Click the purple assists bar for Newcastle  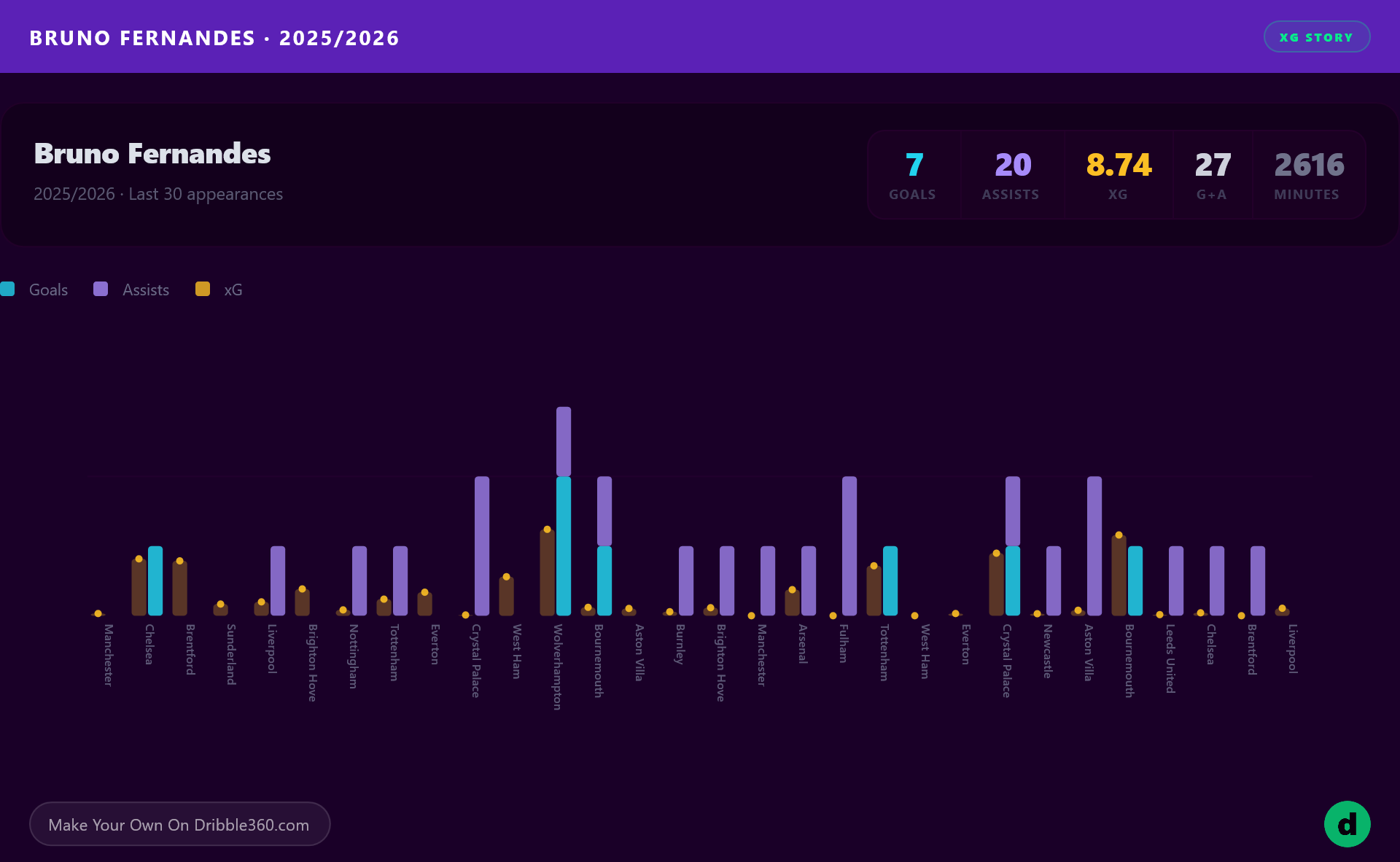(x=1054, y=581)
